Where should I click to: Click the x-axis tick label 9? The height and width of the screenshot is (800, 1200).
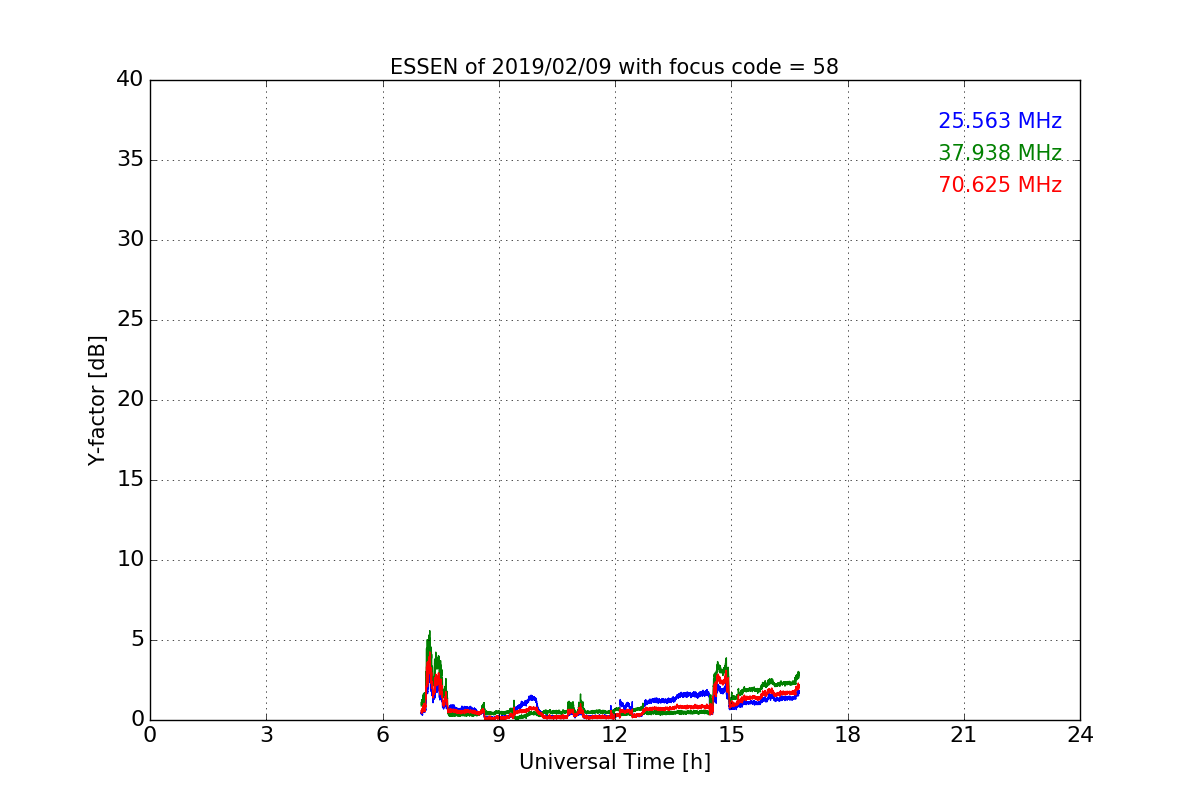499,735
